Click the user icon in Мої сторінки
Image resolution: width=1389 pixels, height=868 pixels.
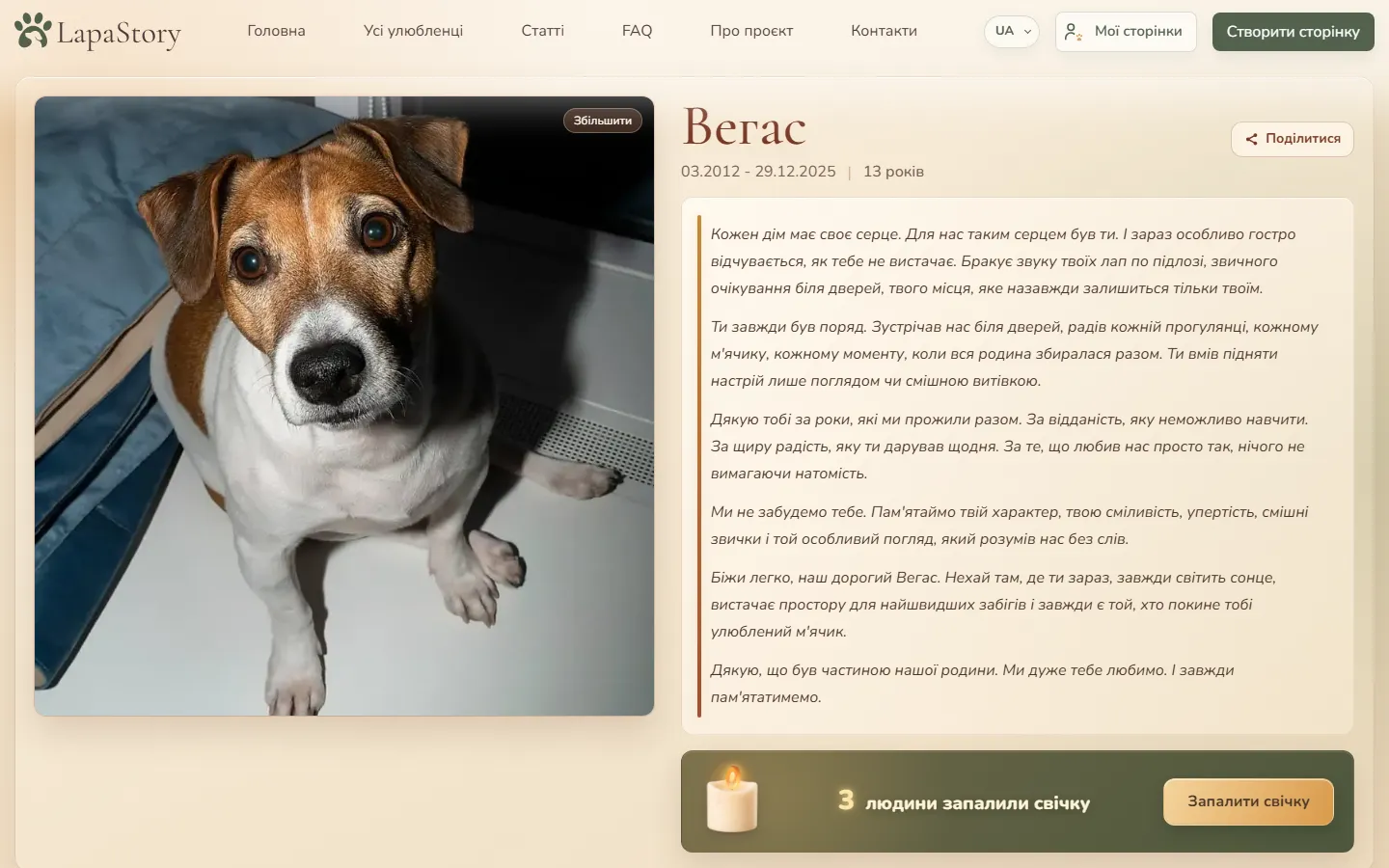(x=1073, y=32)
